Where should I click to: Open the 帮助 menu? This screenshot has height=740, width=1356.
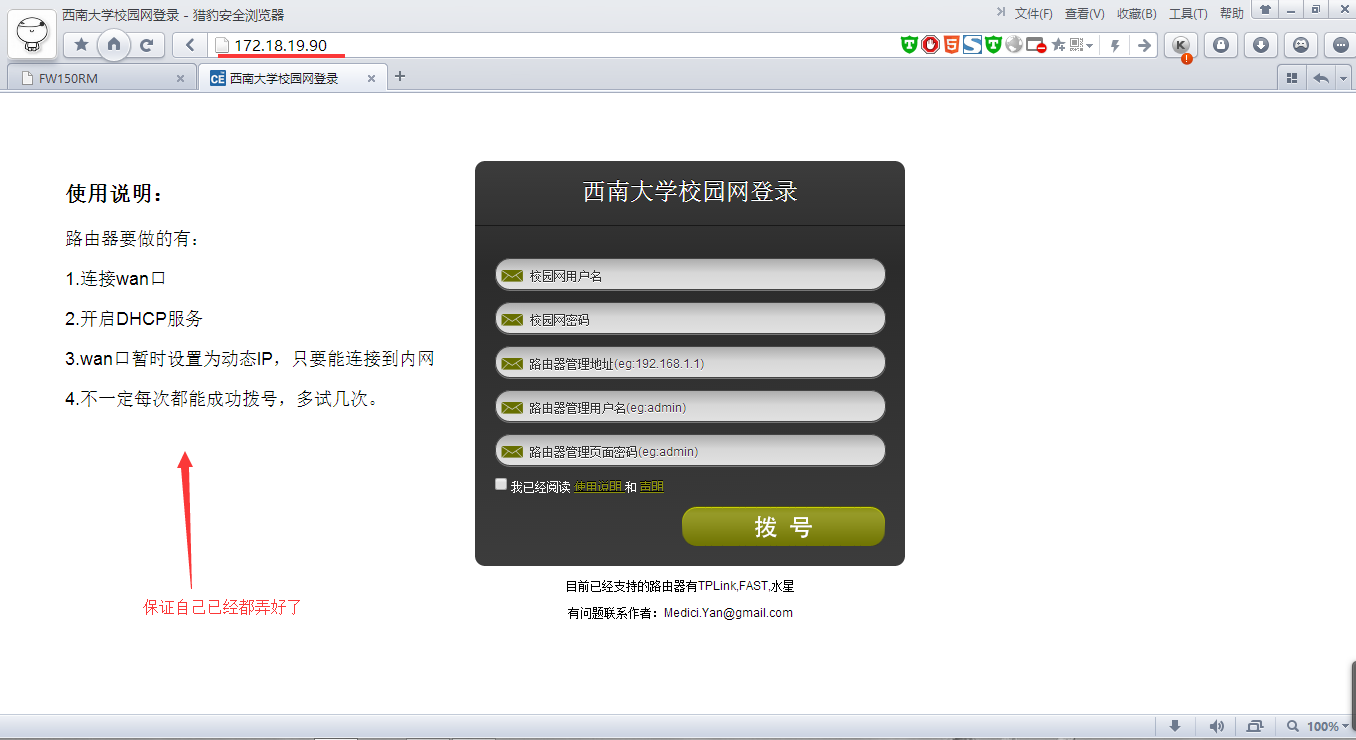point(1232,13)
